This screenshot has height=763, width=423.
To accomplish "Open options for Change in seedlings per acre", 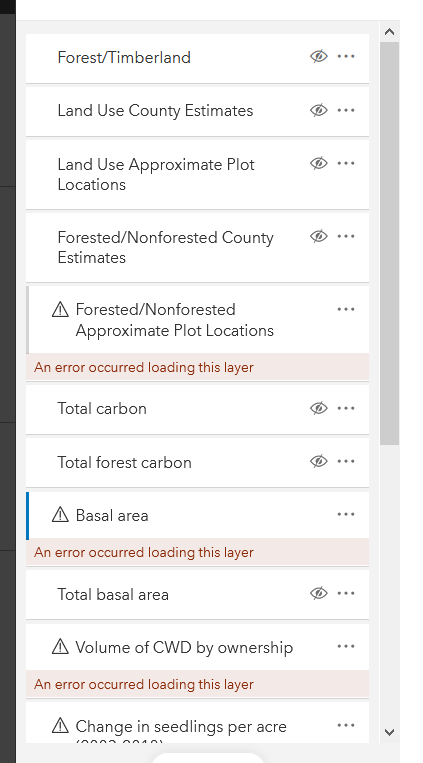I will 346,726.
